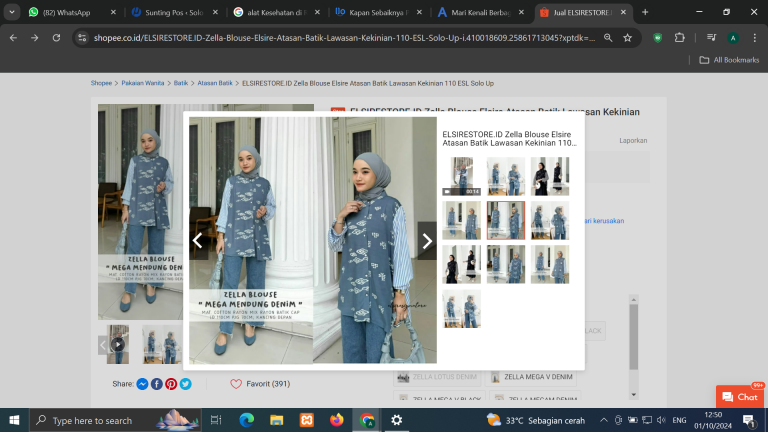
Task: Open the Chrome three-dot menu
Action: pyautogui.click(x=755, y=38)
